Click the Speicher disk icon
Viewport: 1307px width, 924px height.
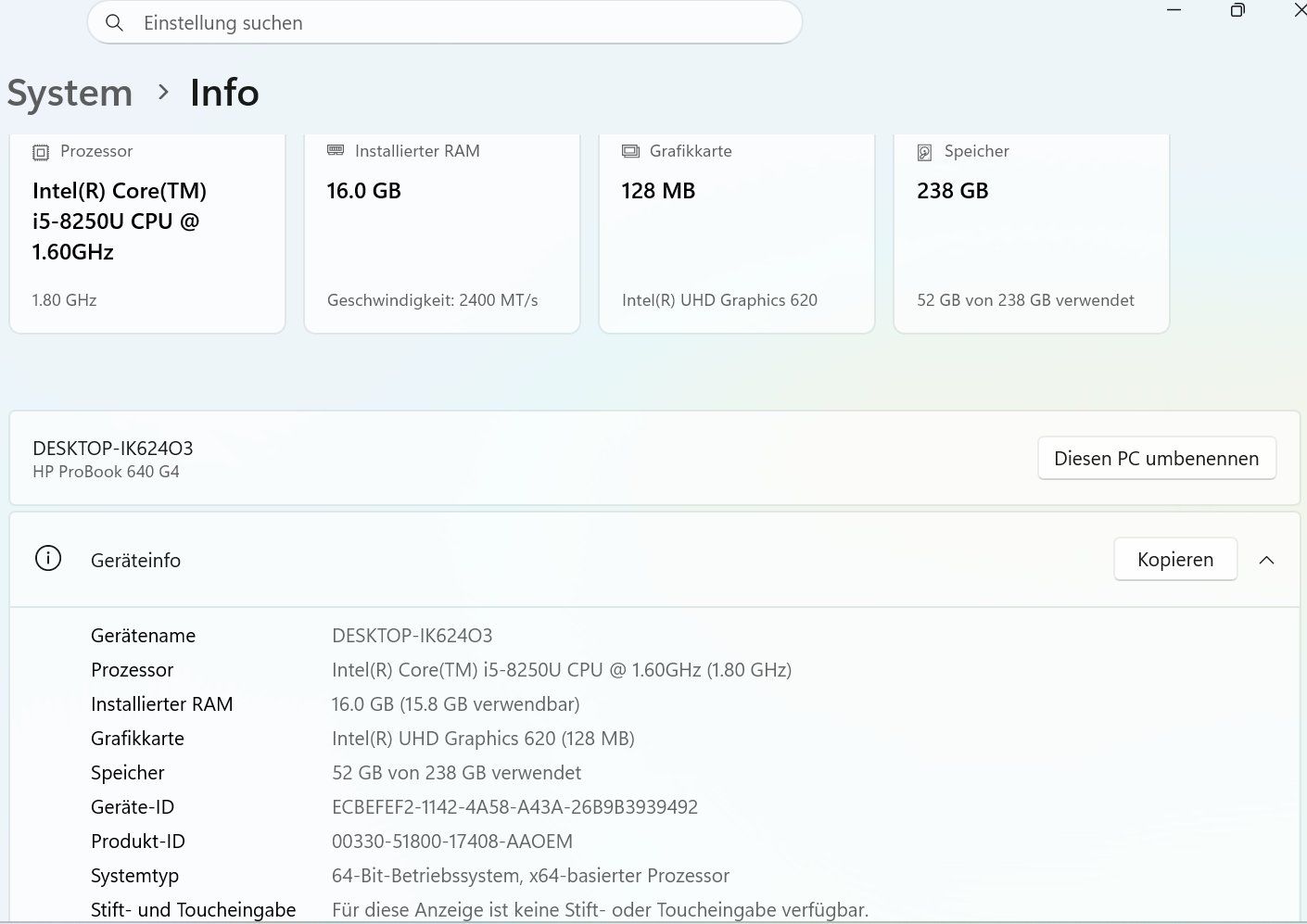tap(924, 152)
